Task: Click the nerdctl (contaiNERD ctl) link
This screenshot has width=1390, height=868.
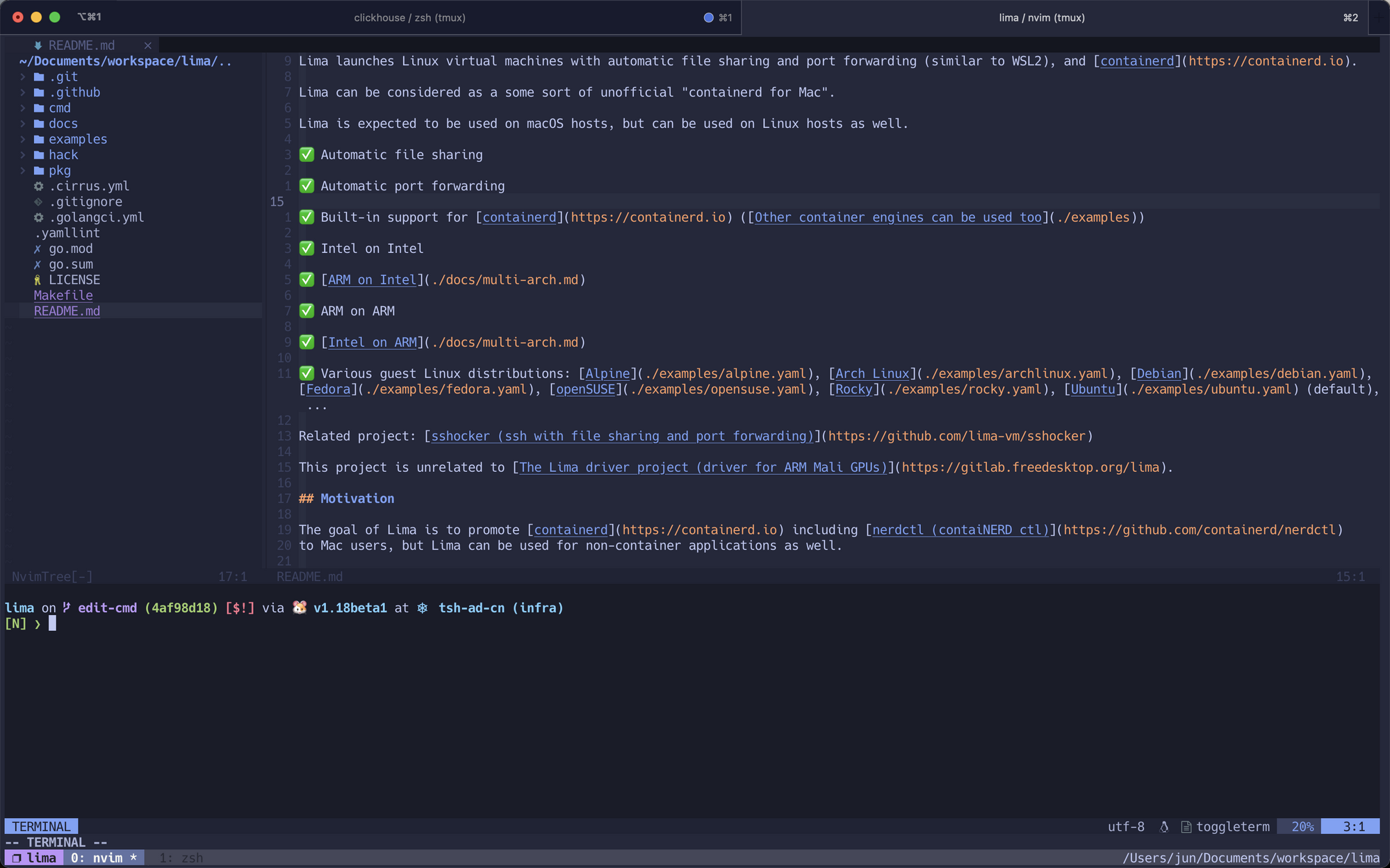Action: point(960,530)
